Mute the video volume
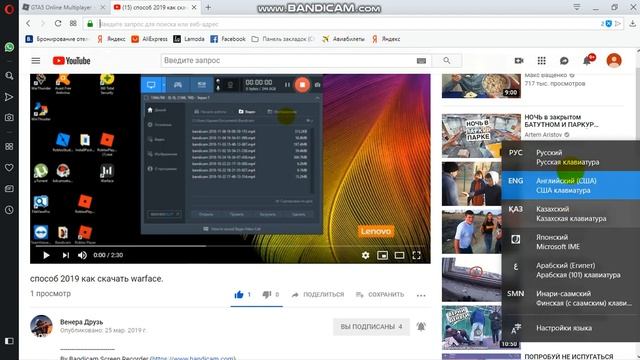640x360 pixels. [82, 255]
